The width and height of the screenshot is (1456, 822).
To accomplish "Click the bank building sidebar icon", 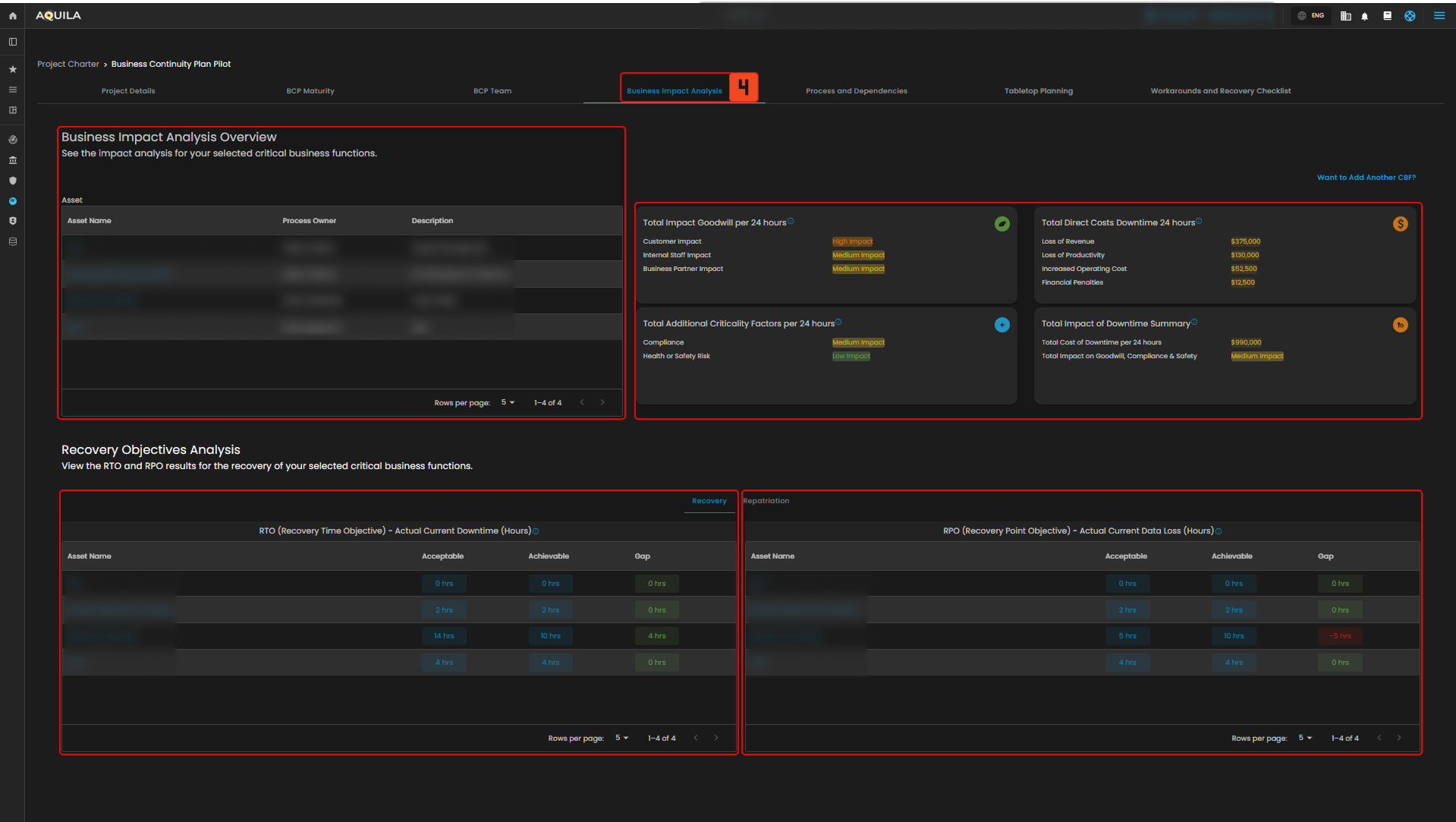I will point(12,160).
